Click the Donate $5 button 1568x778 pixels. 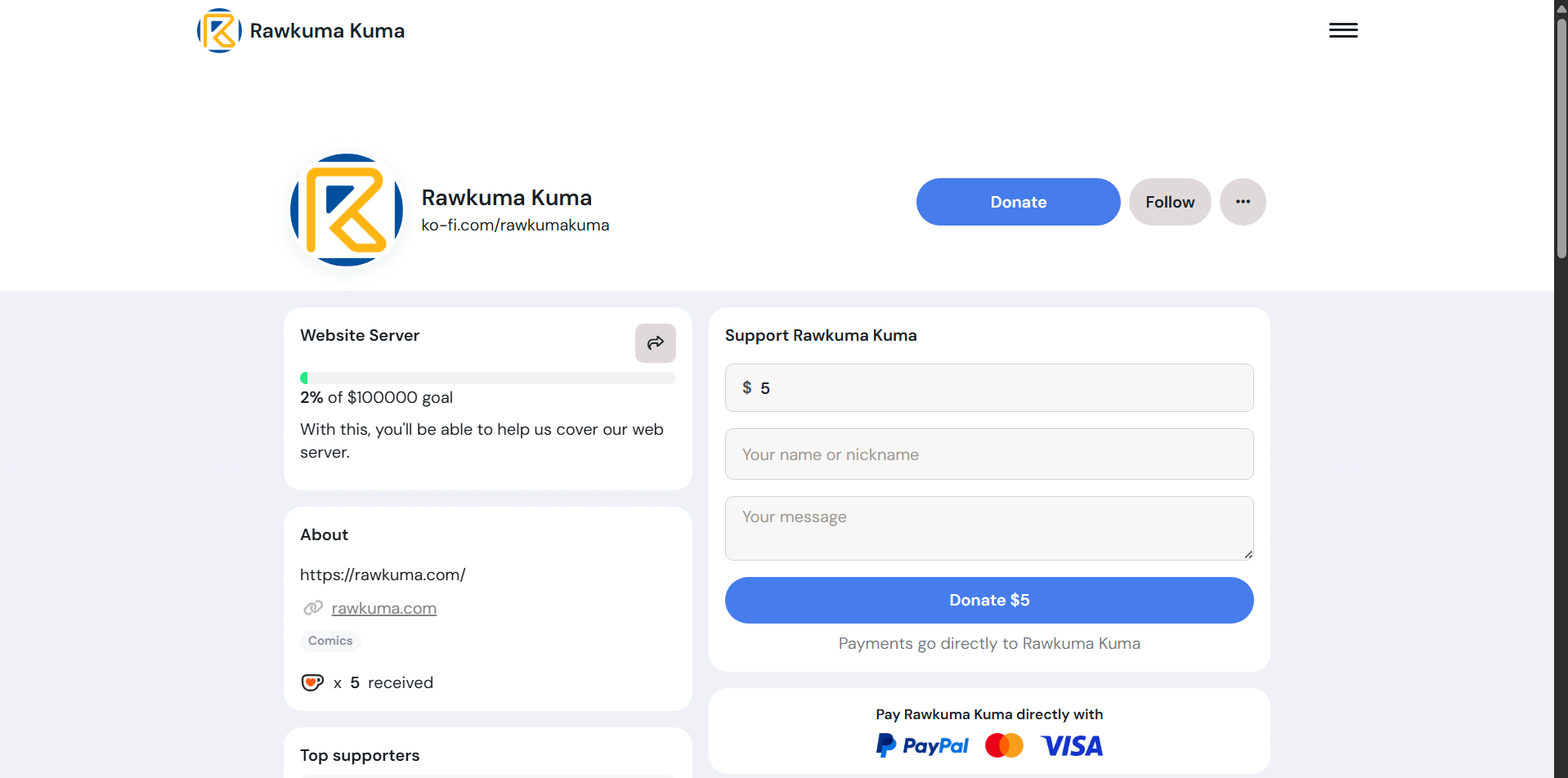point(988,600)
